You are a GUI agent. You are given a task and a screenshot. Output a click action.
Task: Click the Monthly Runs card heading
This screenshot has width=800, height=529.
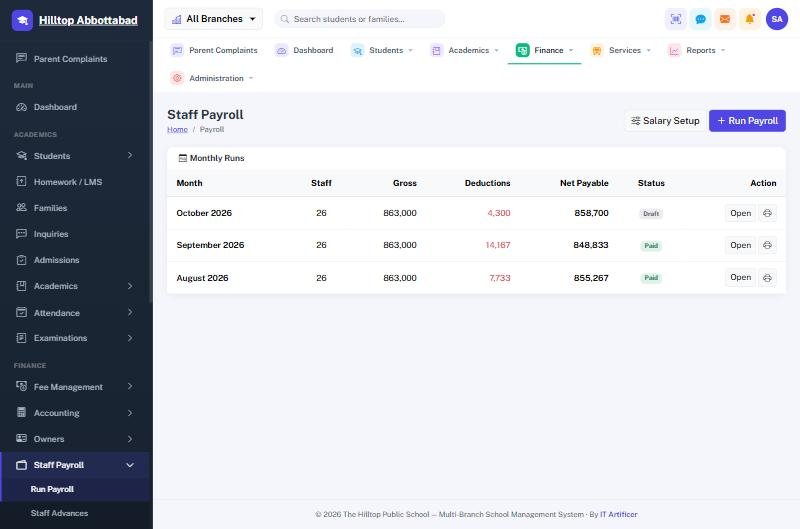click(211, 158)
